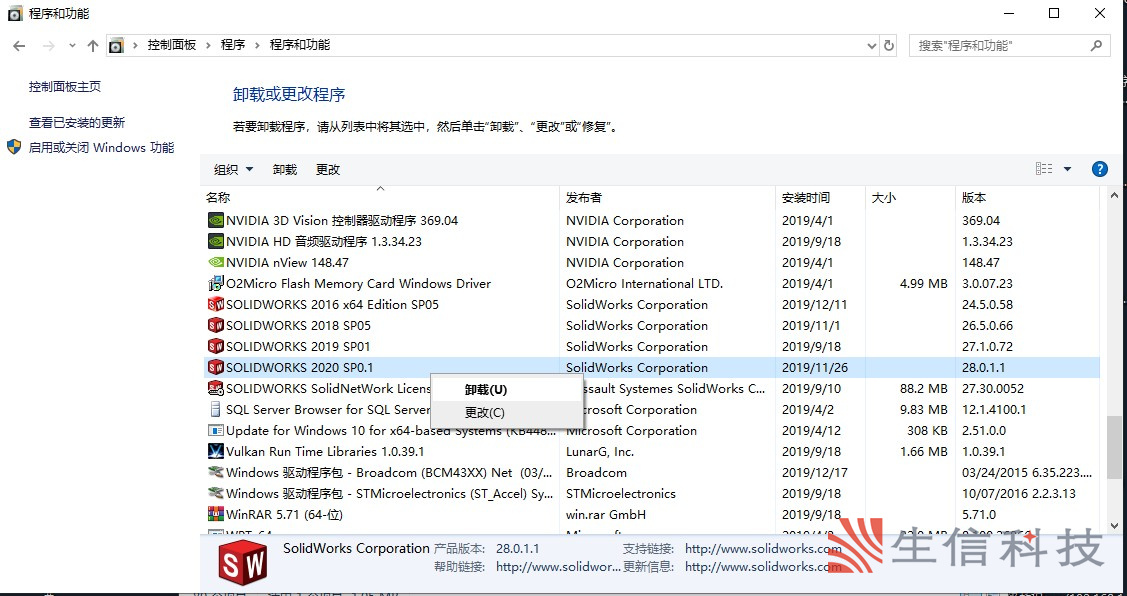The width and height of the screenshot is (1127, 596).
Task: Click the 'LunarG, Inc.' publisher cell
Action: pyautogui.click(x=600, y=451)
